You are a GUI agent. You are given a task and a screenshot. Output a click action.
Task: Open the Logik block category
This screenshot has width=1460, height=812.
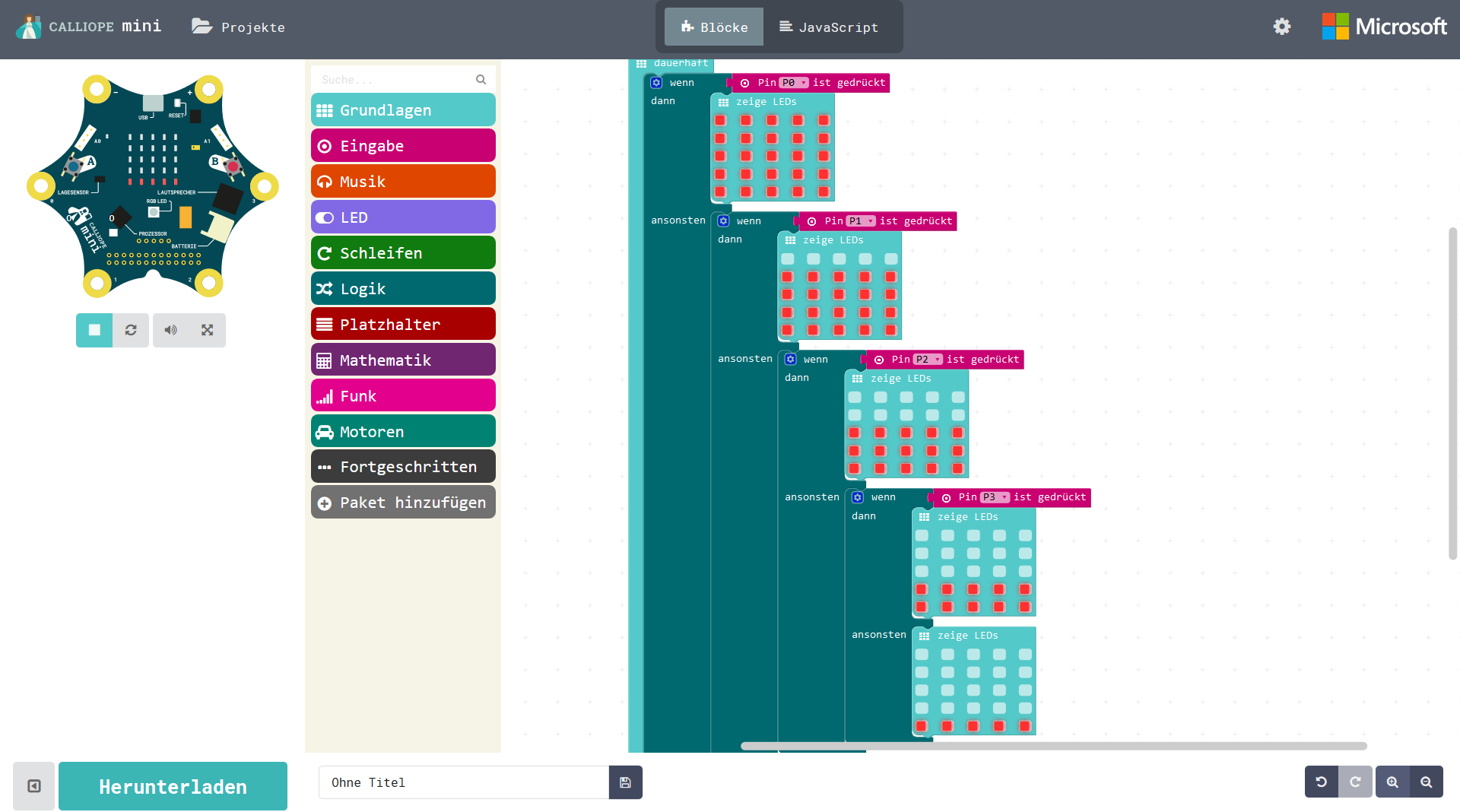pyautogui.click(x=403, y=289)
